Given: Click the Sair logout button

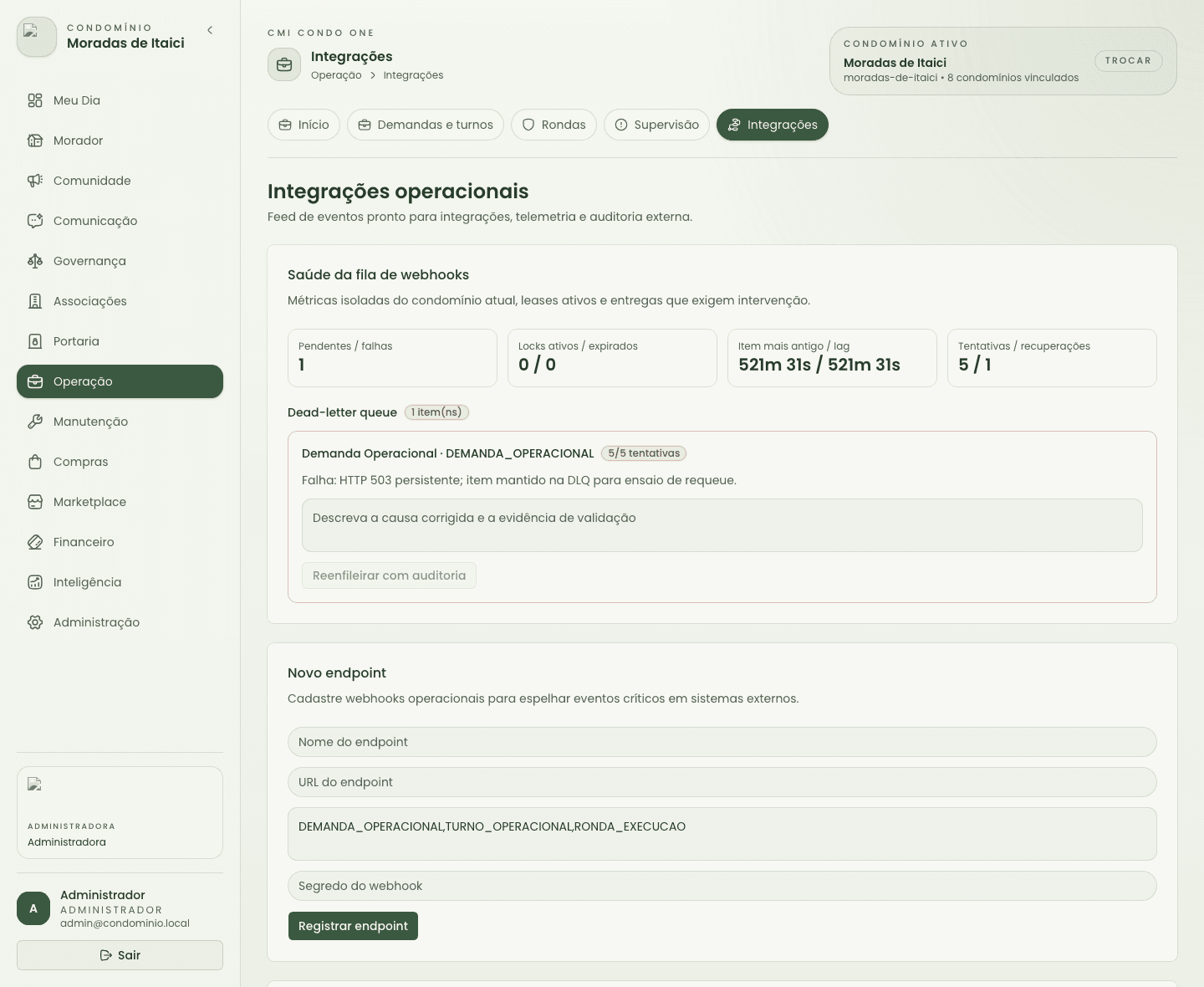Looking at the screenshot, I should coord(120,955).
